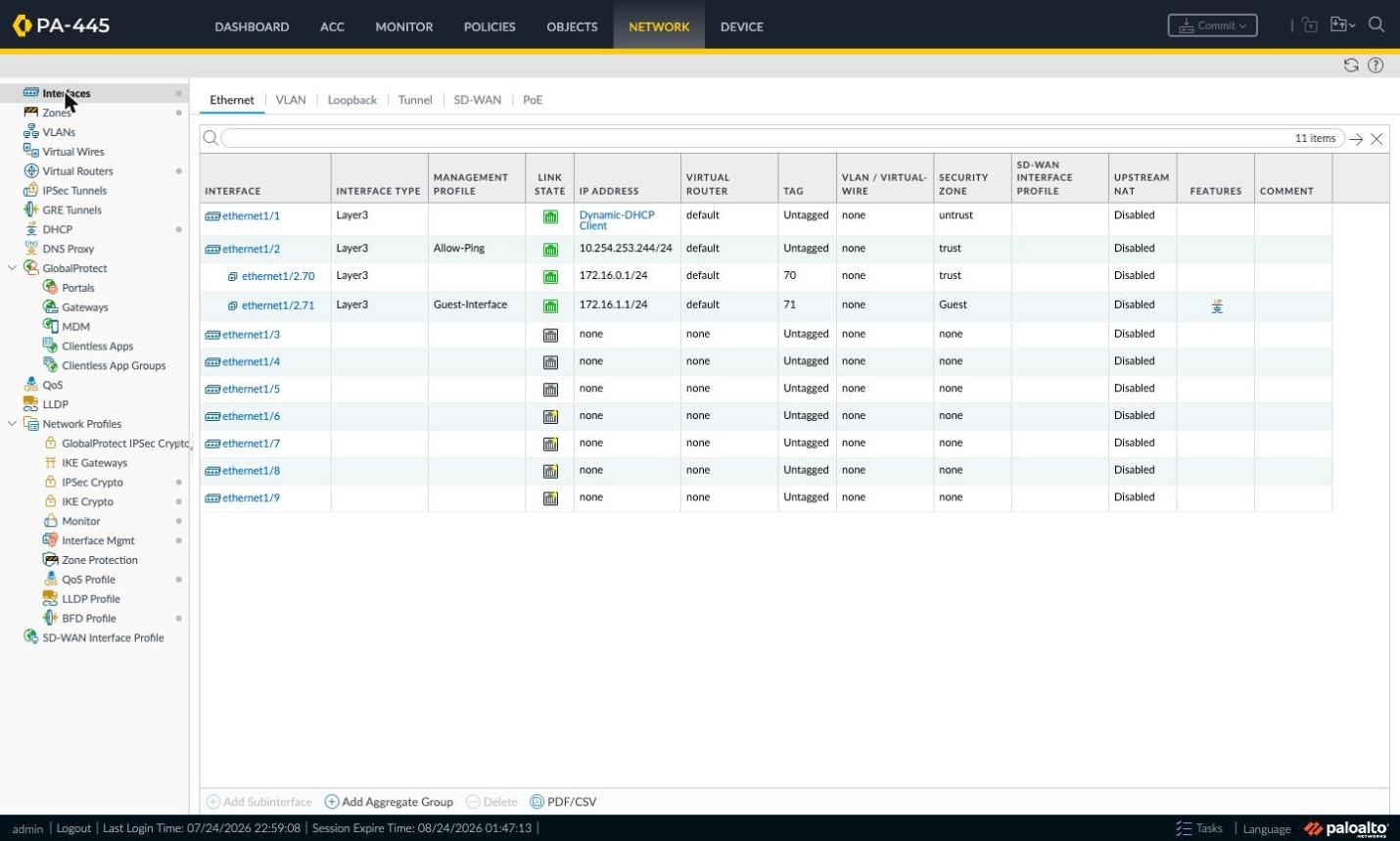Click Logout in the status bar
Viewport: 1400px width, 841px height.
(73, 828)
